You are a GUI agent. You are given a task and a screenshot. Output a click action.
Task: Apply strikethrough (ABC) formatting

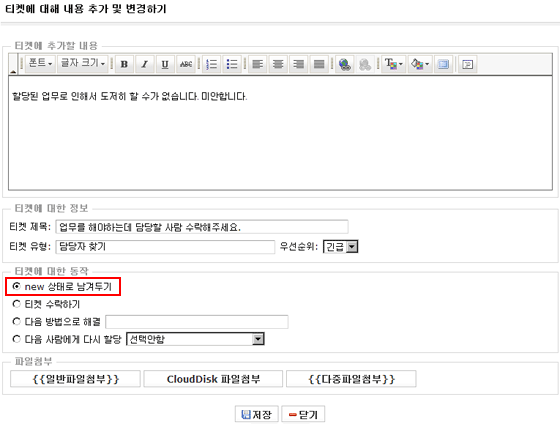coord(186,64)
